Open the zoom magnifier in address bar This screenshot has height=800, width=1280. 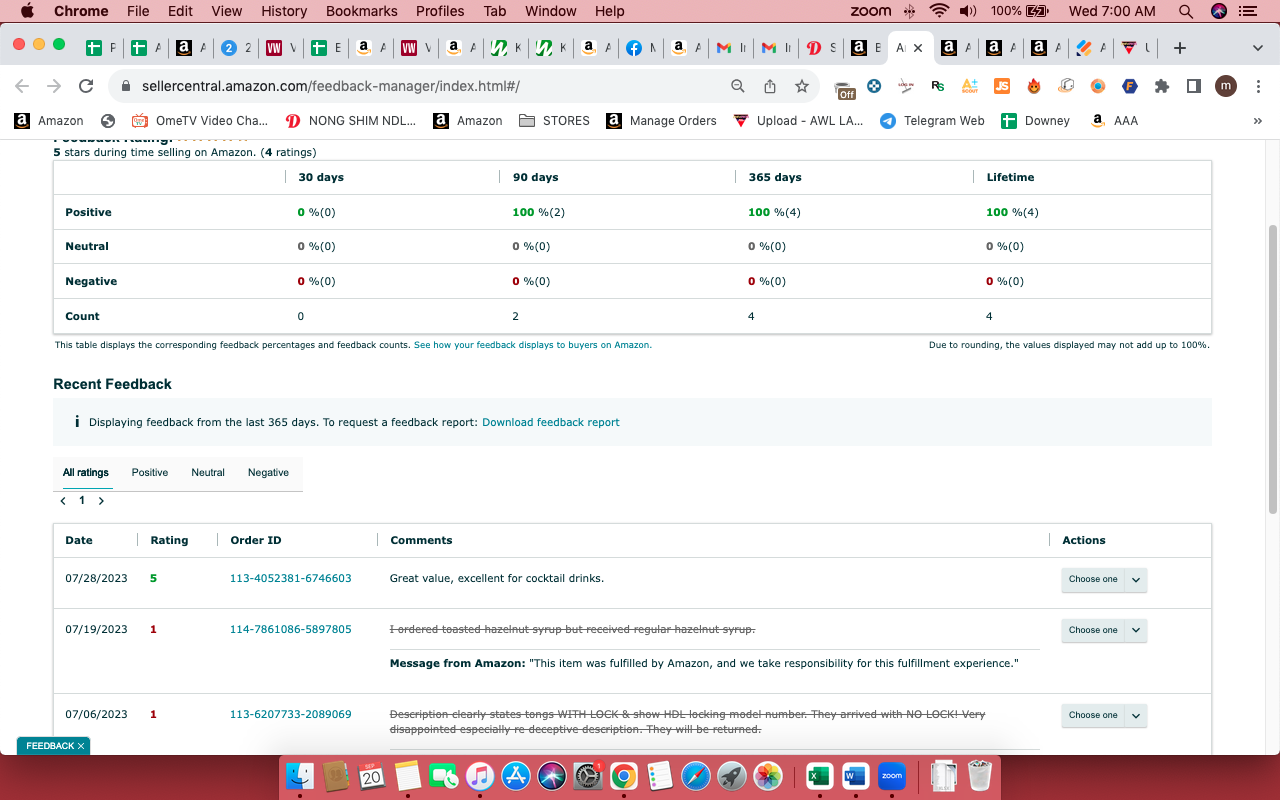(x=738, y=86)
